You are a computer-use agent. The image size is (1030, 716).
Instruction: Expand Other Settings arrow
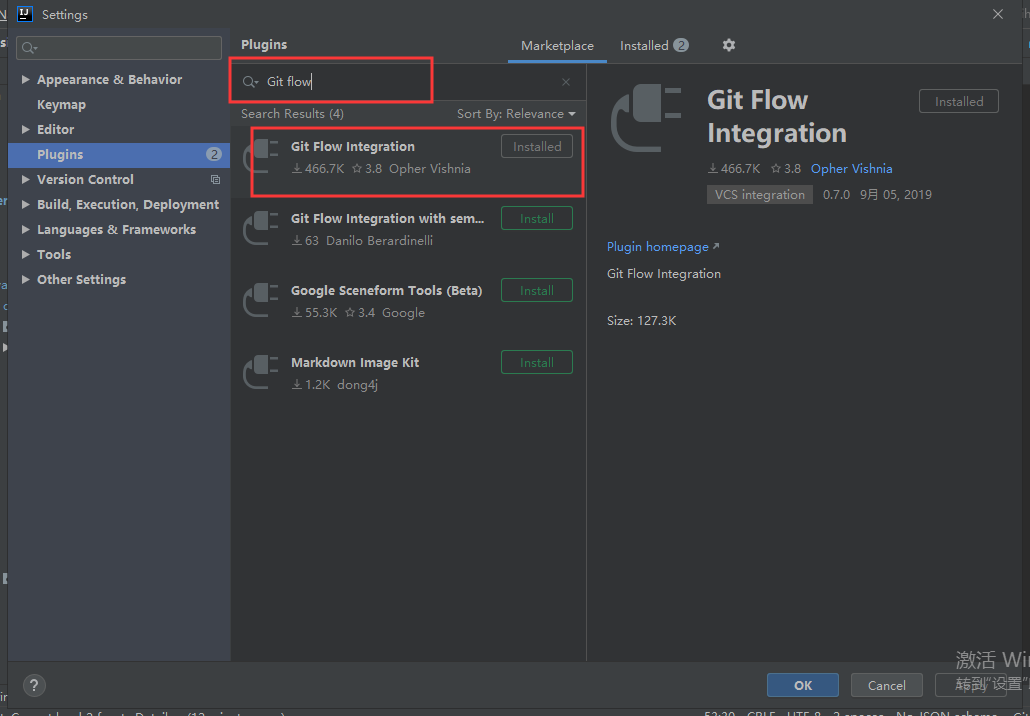pos(26,279)
